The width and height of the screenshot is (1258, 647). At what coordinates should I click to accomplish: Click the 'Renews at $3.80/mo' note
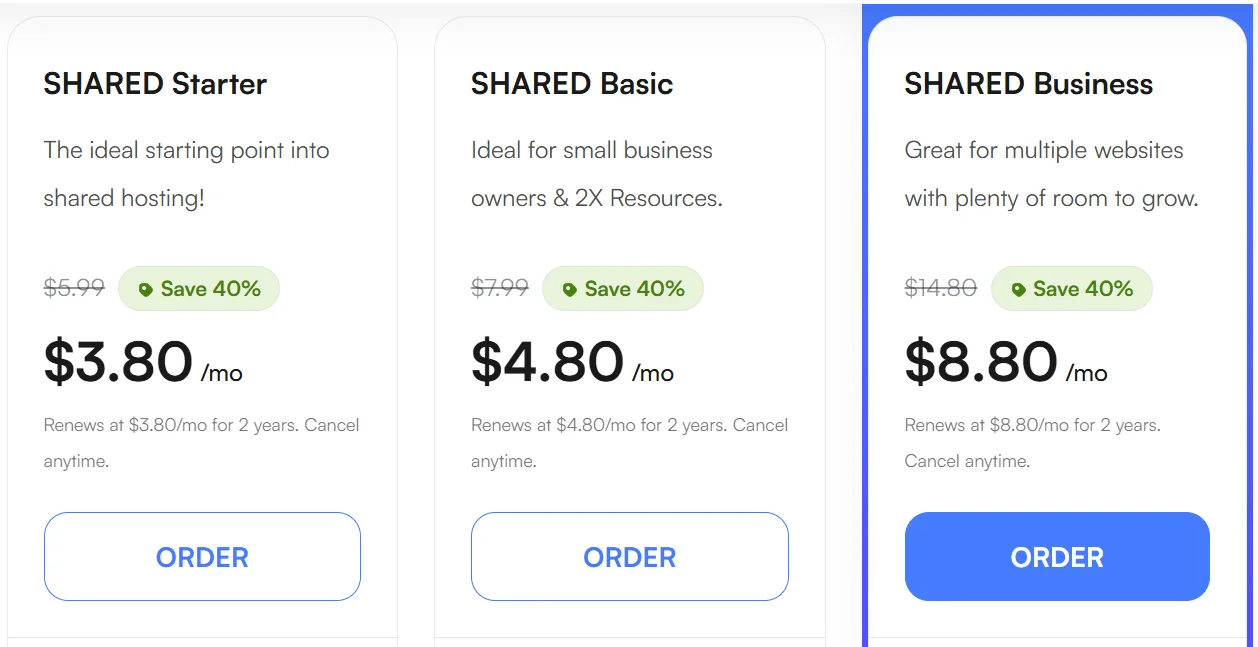pyautogui.click(x=201, y=425)
